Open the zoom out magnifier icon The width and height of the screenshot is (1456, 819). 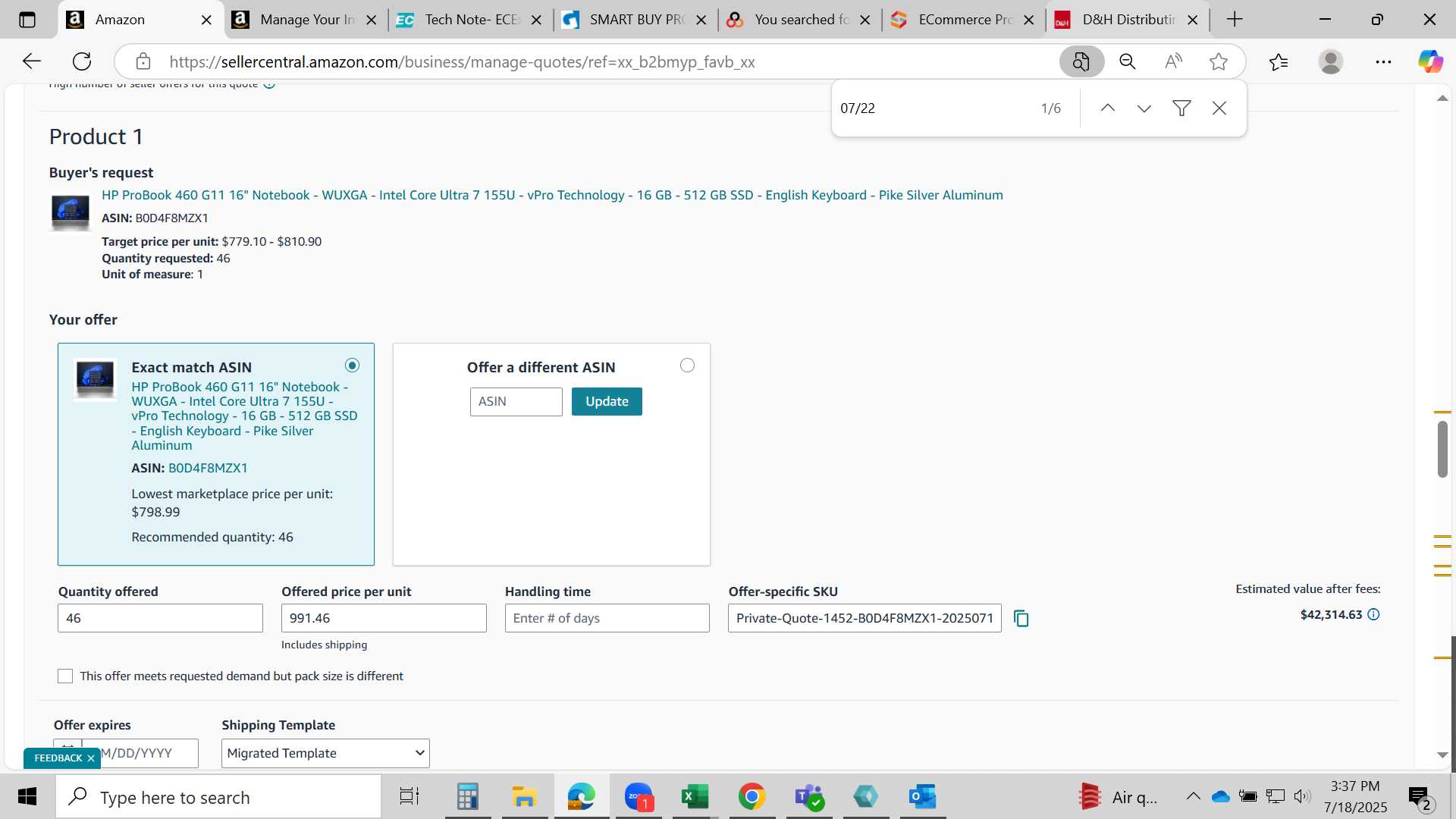[x=1128, y=61]
